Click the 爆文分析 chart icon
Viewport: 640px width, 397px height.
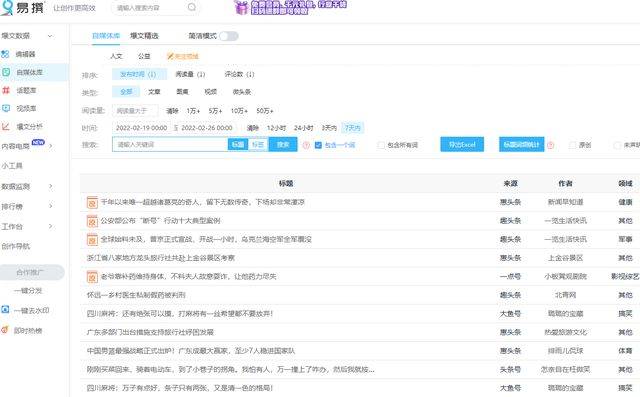point(6,126)
